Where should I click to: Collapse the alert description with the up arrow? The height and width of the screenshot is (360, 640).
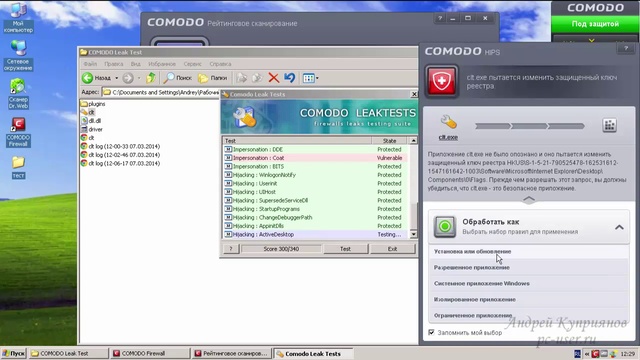(529, 200)
